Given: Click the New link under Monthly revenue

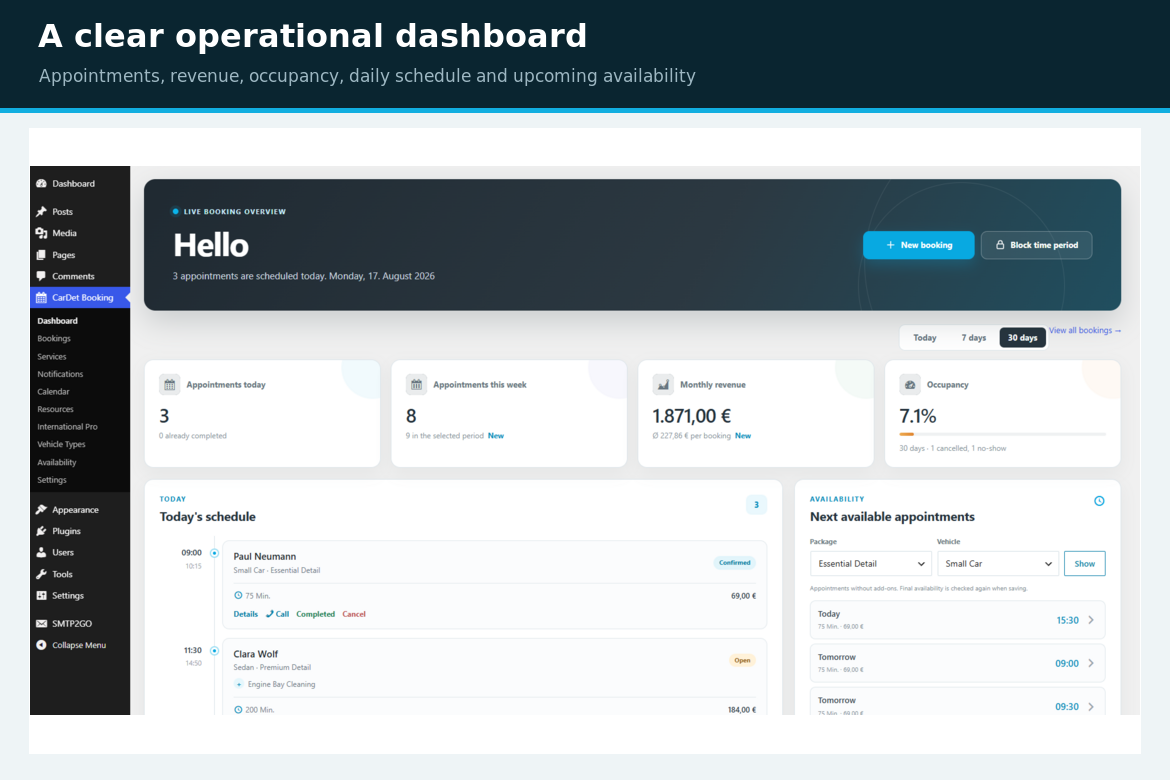Looking at the screenshot, I should click(x=742, y=436).
